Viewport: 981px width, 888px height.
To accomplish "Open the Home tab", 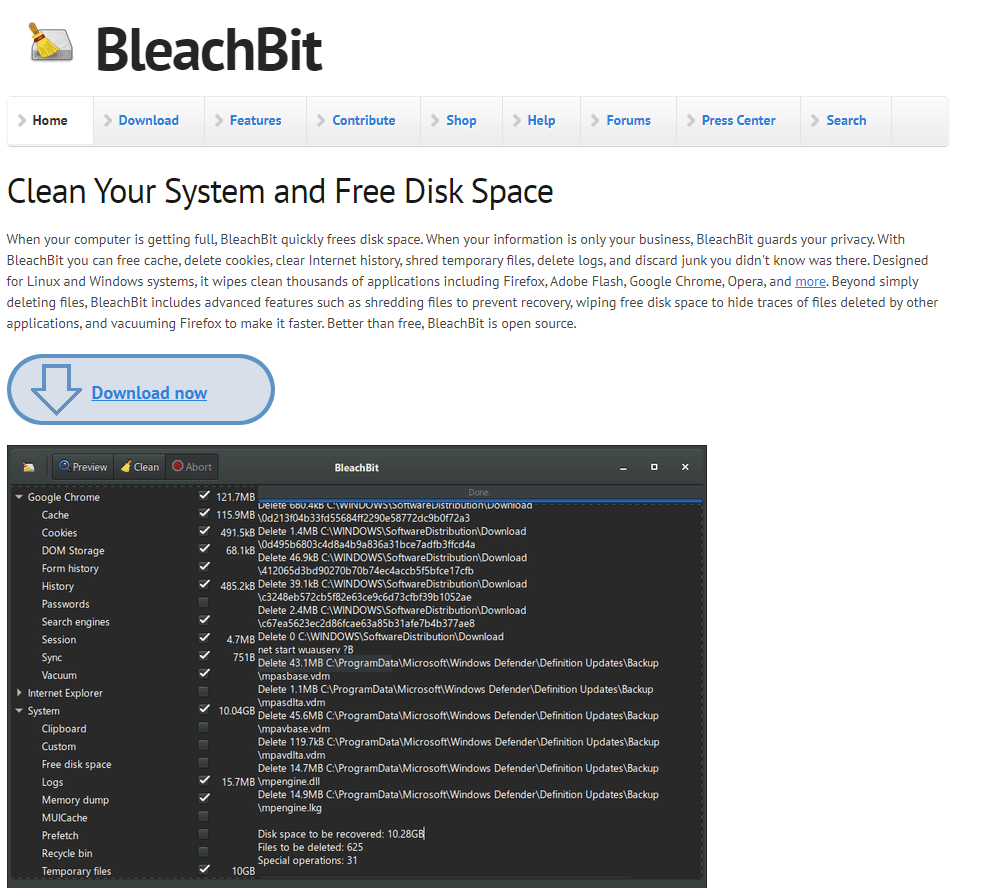I will tap(50, 120).
